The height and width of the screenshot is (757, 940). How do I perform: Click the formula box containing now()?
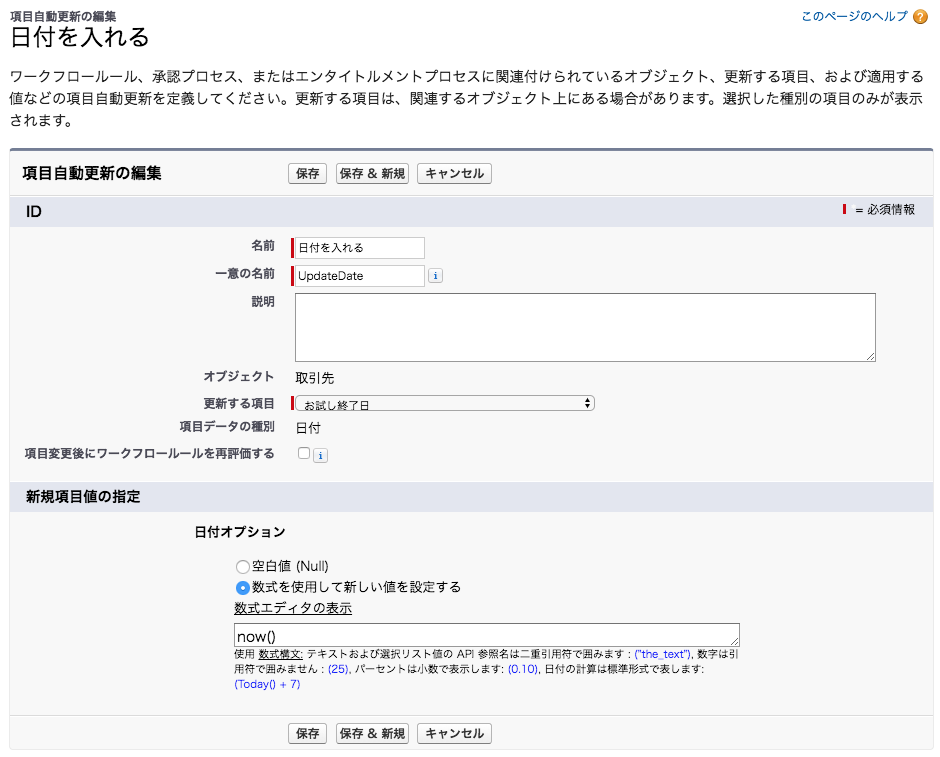pyautogui.click(x=486, y=635)
